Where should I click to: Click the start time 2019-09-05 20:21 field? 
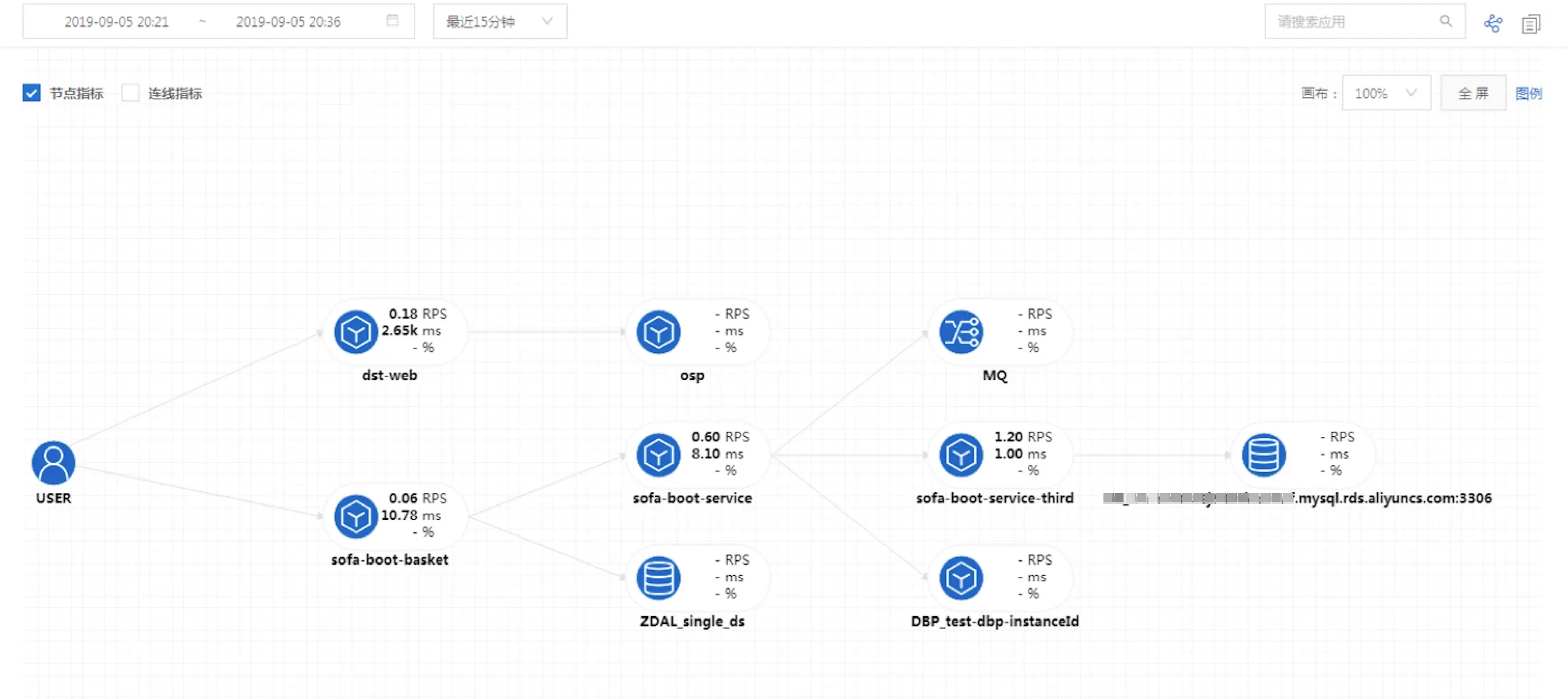[x=116, y=22]
